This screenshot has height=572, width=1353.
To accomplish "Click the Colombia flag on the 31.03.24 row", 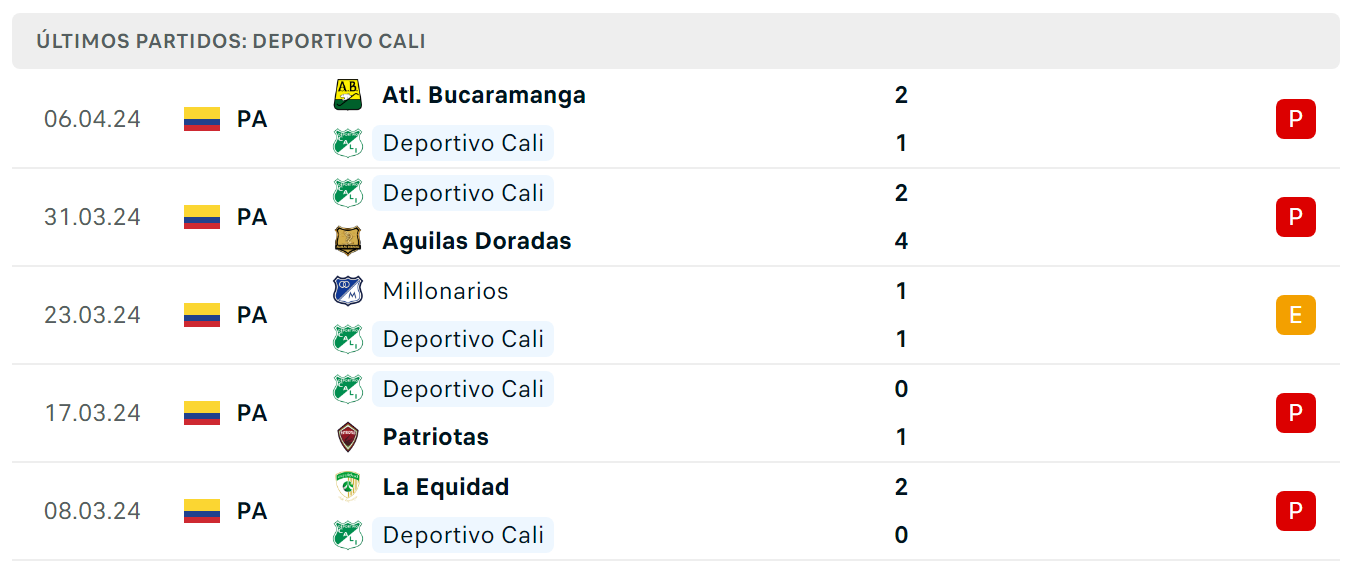I will tap(202, 217).
